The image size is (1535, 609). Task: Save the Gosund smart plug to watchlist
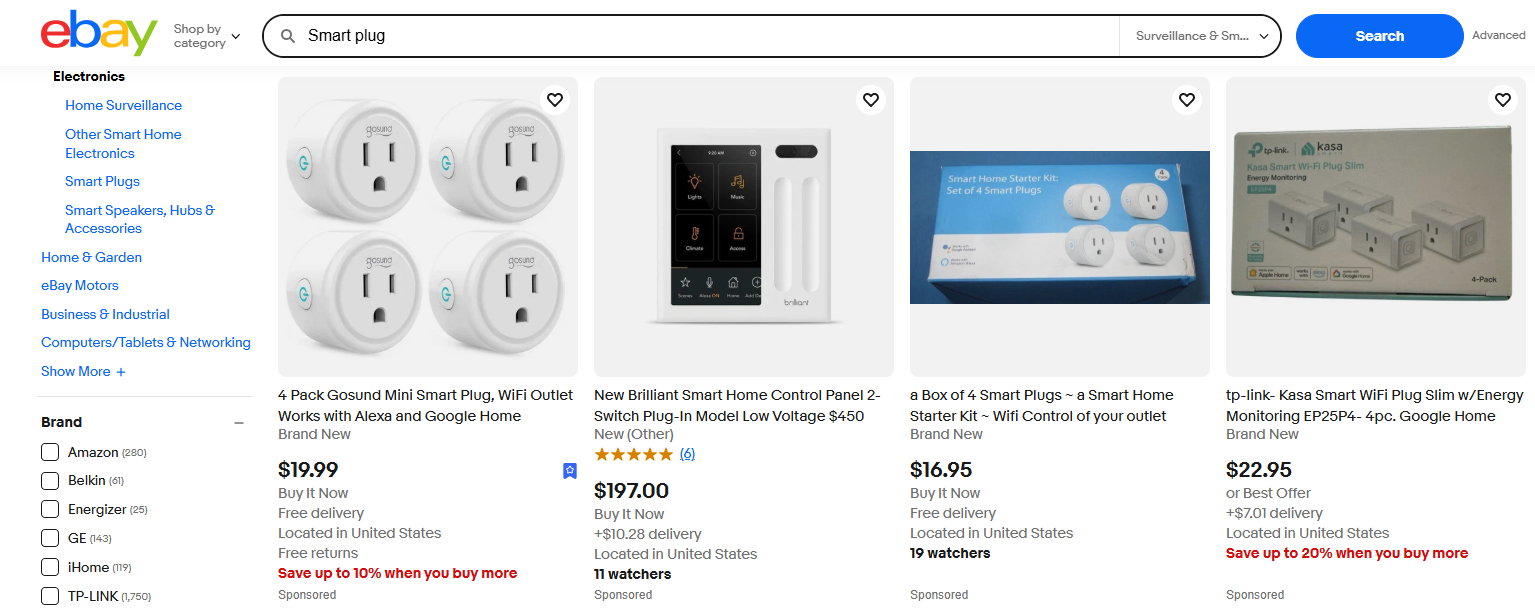click(x=554, y=100)
